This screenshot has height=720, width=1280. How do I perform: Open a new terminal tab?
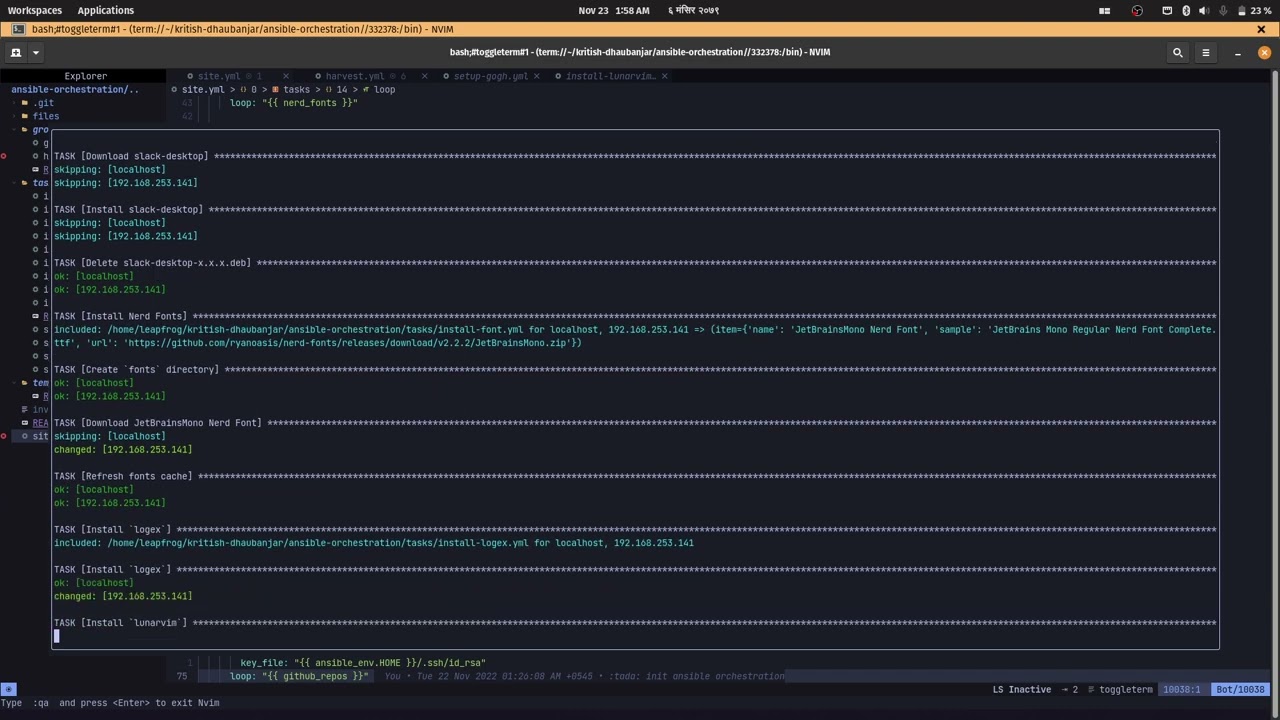tap(16, 52)
